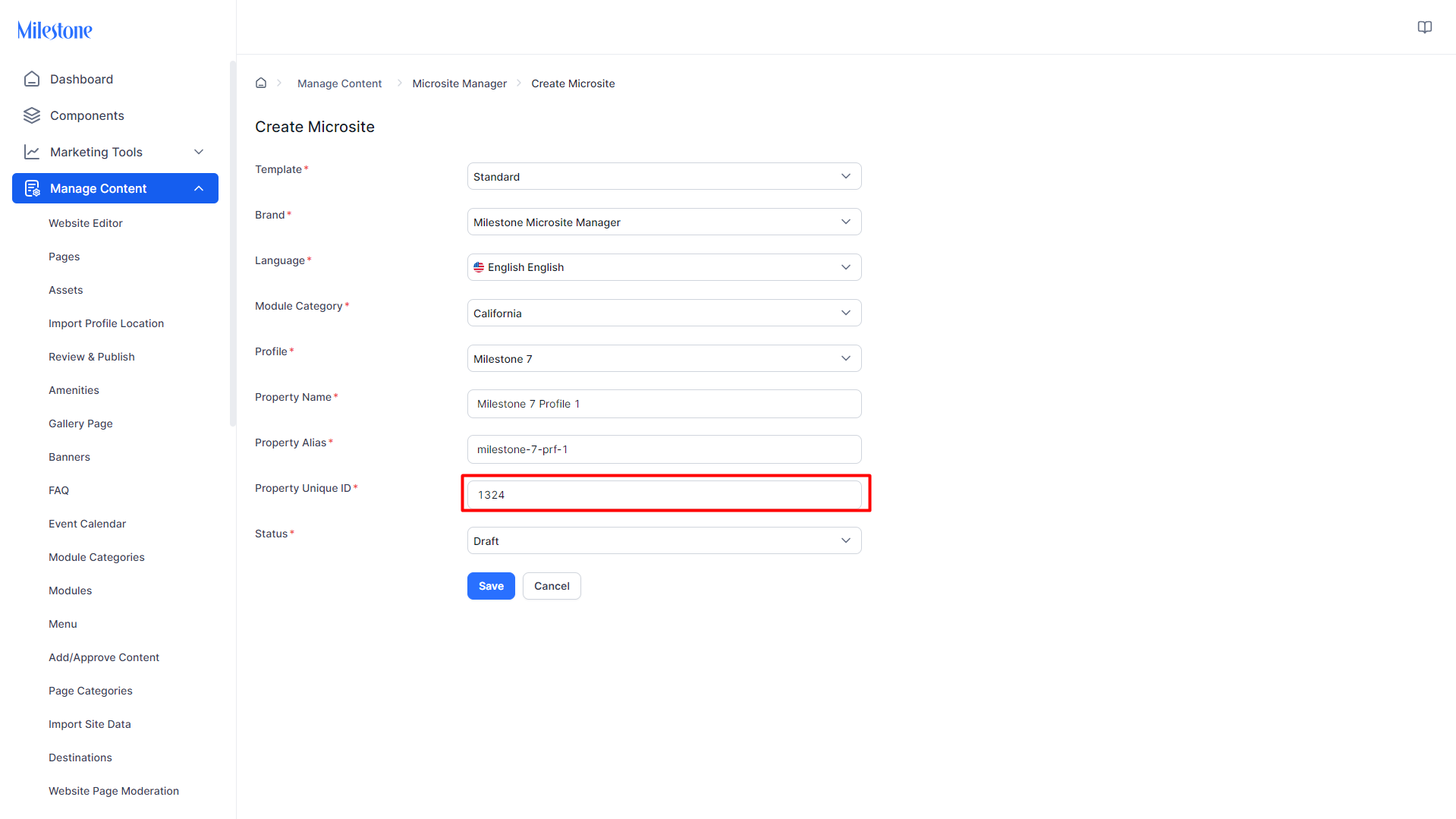1456x819 pixels.
Task: Focus the Property Name input field
Action: tap(665, 404)
